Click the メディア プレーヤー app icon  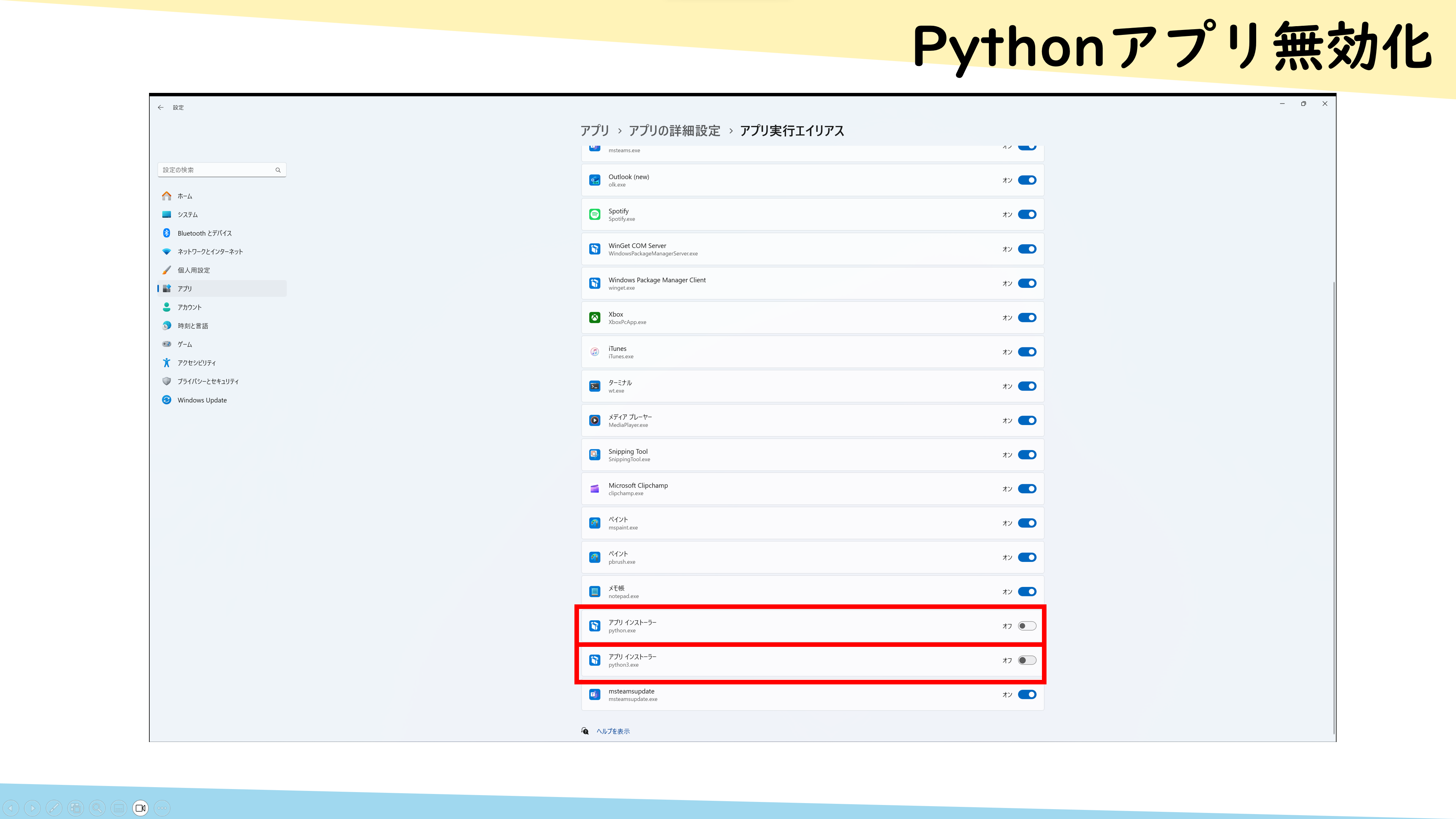tap(595, 420)
